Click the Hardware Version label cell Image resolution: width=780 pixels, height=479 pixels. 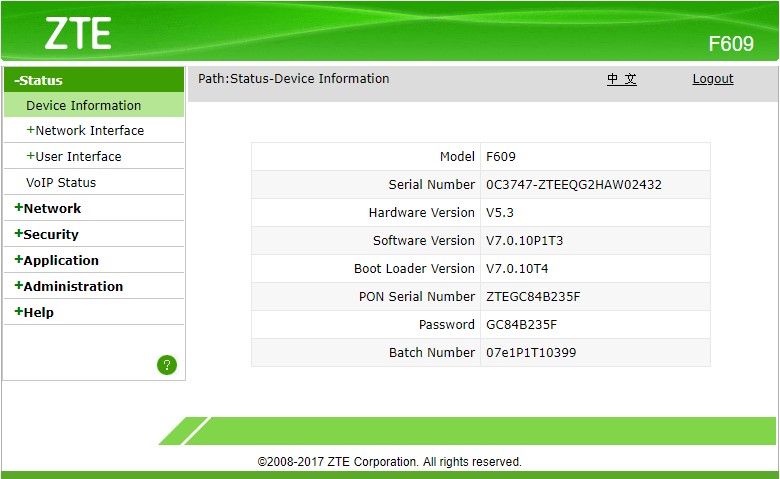click(366, 212)
